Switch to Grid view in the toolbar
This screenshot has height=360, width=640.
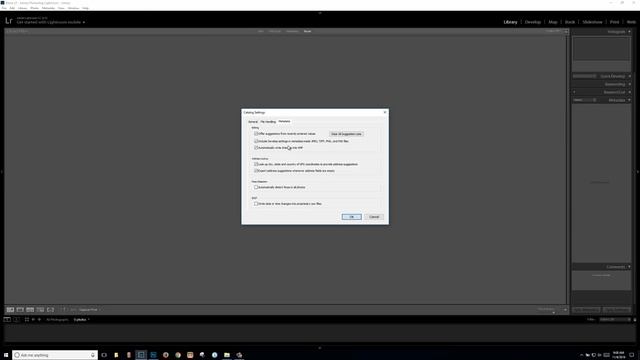pos(10,310)
